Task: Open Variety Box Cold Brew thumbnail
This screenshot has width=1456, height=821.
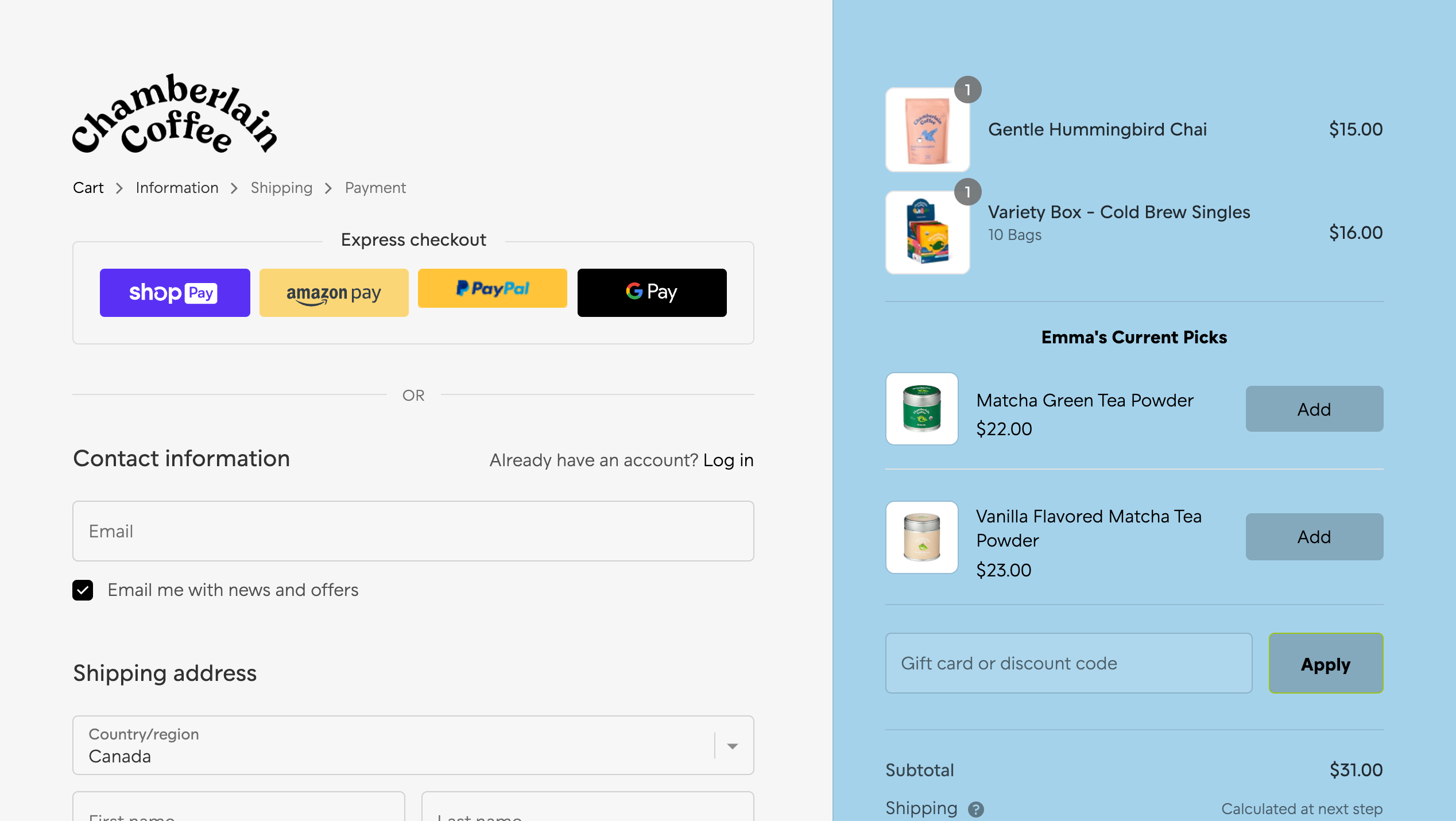Action: (928, 232)
